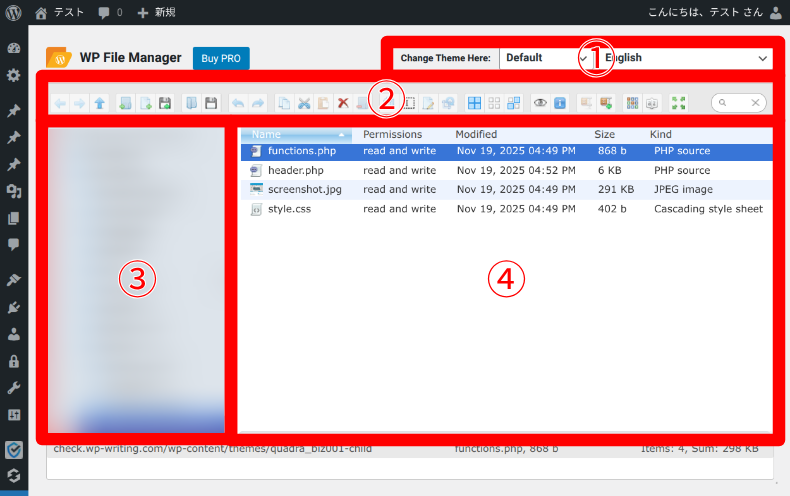Click the Buy PRO button
Viewport: 790px width, 496px height.
click(221, 58)
